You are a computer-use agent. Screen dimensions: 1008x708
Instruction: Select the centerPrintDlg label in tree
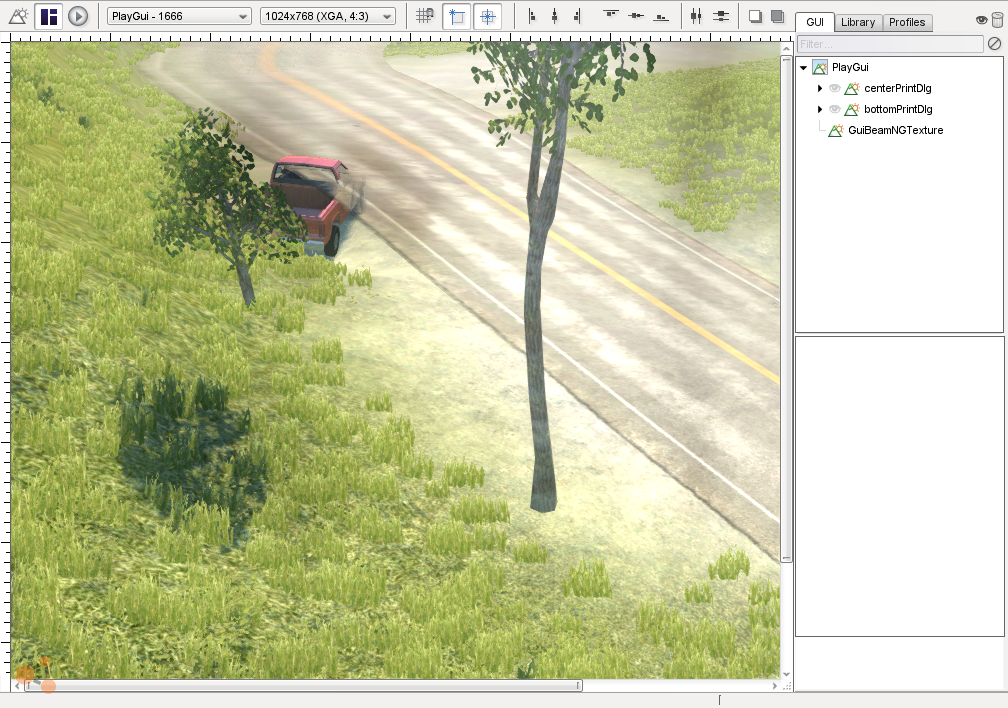pos(897,88)
